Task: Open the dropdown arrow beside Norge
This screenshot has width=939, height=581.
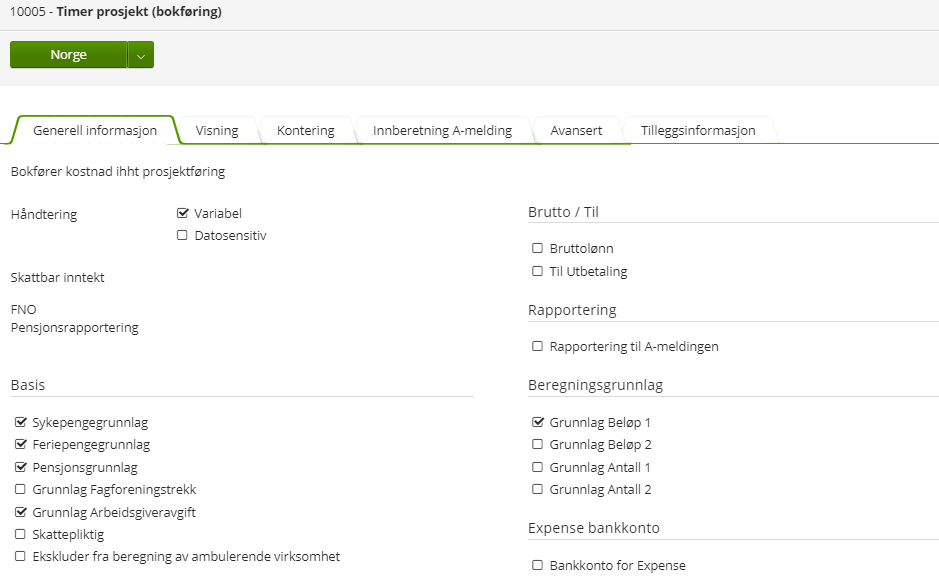Action: [141, 56]
